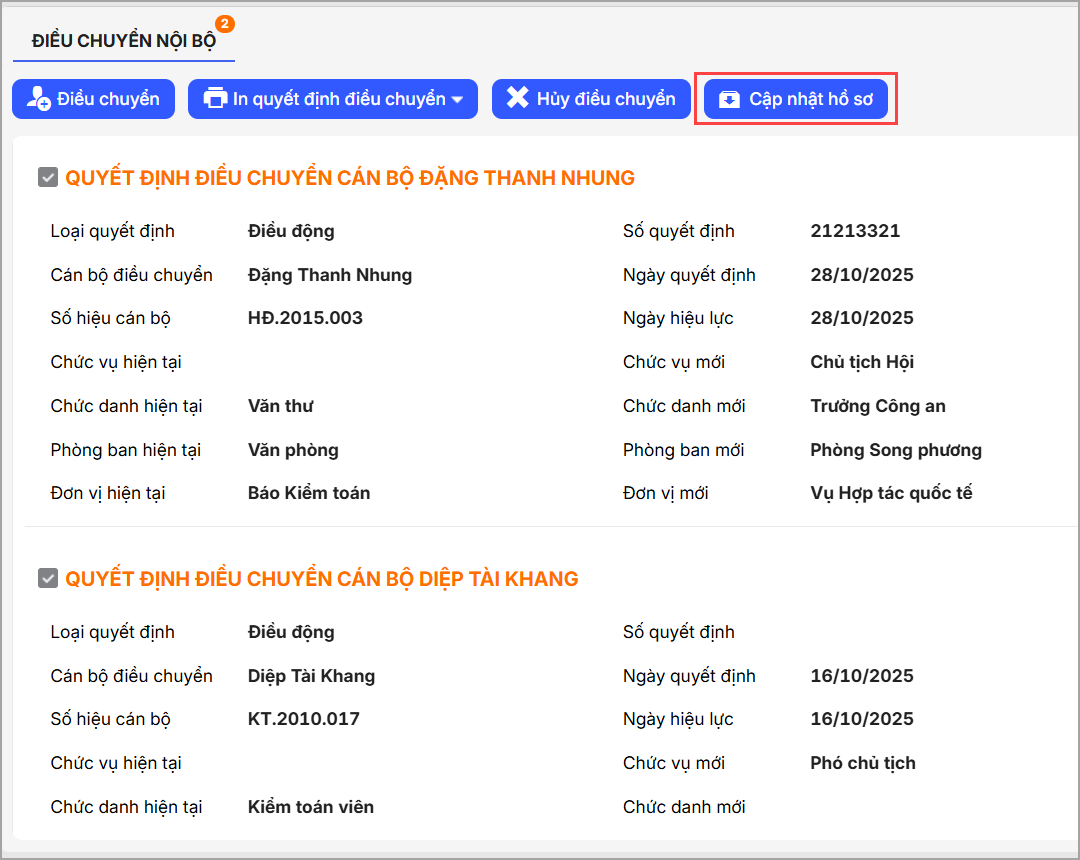Open the Diệp Tài Khang decision title
Image resolution: width=1080 pixels, height=860 pixels.
pyautogui.click(x=321, y=579)
